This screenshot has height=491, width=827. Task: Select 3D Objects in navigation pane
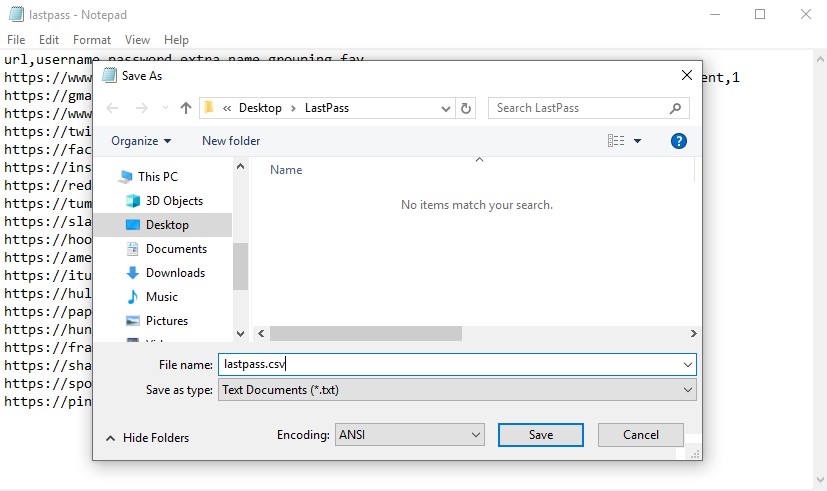(174, 201)
